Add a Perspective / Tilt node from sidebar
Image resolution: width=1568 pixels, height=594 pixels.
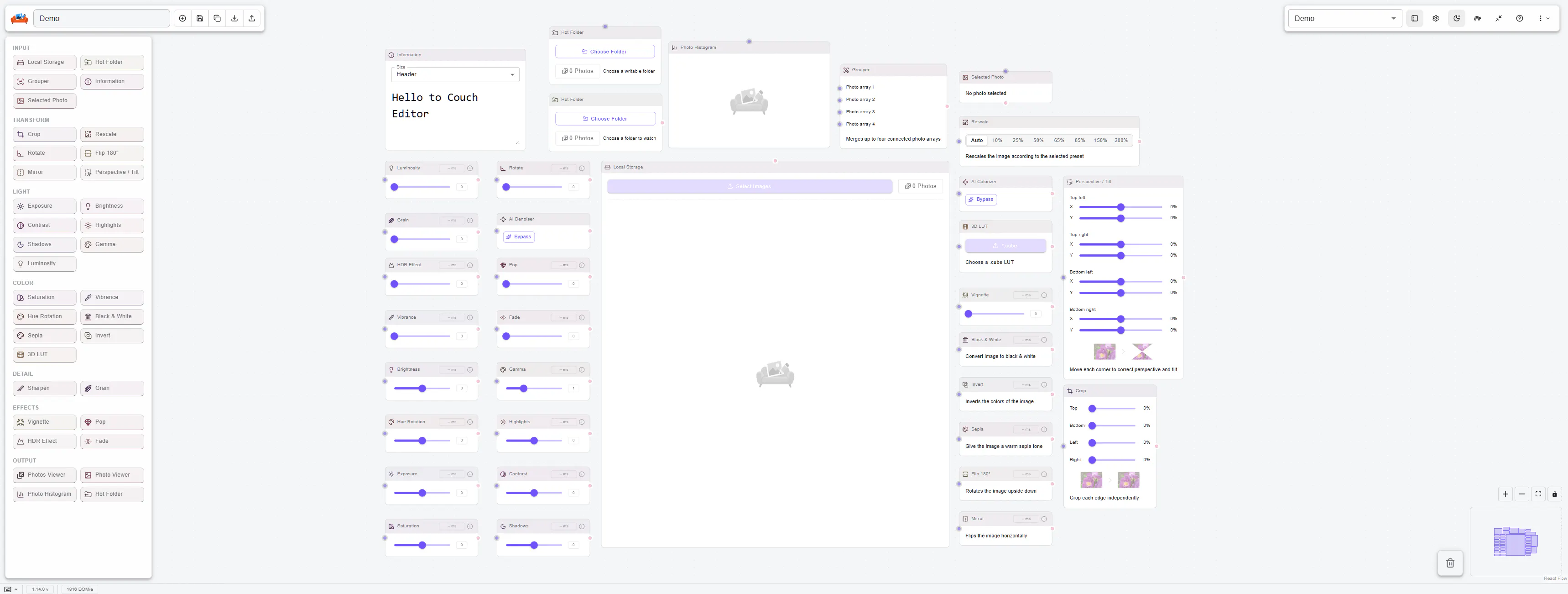click(112, 173)
